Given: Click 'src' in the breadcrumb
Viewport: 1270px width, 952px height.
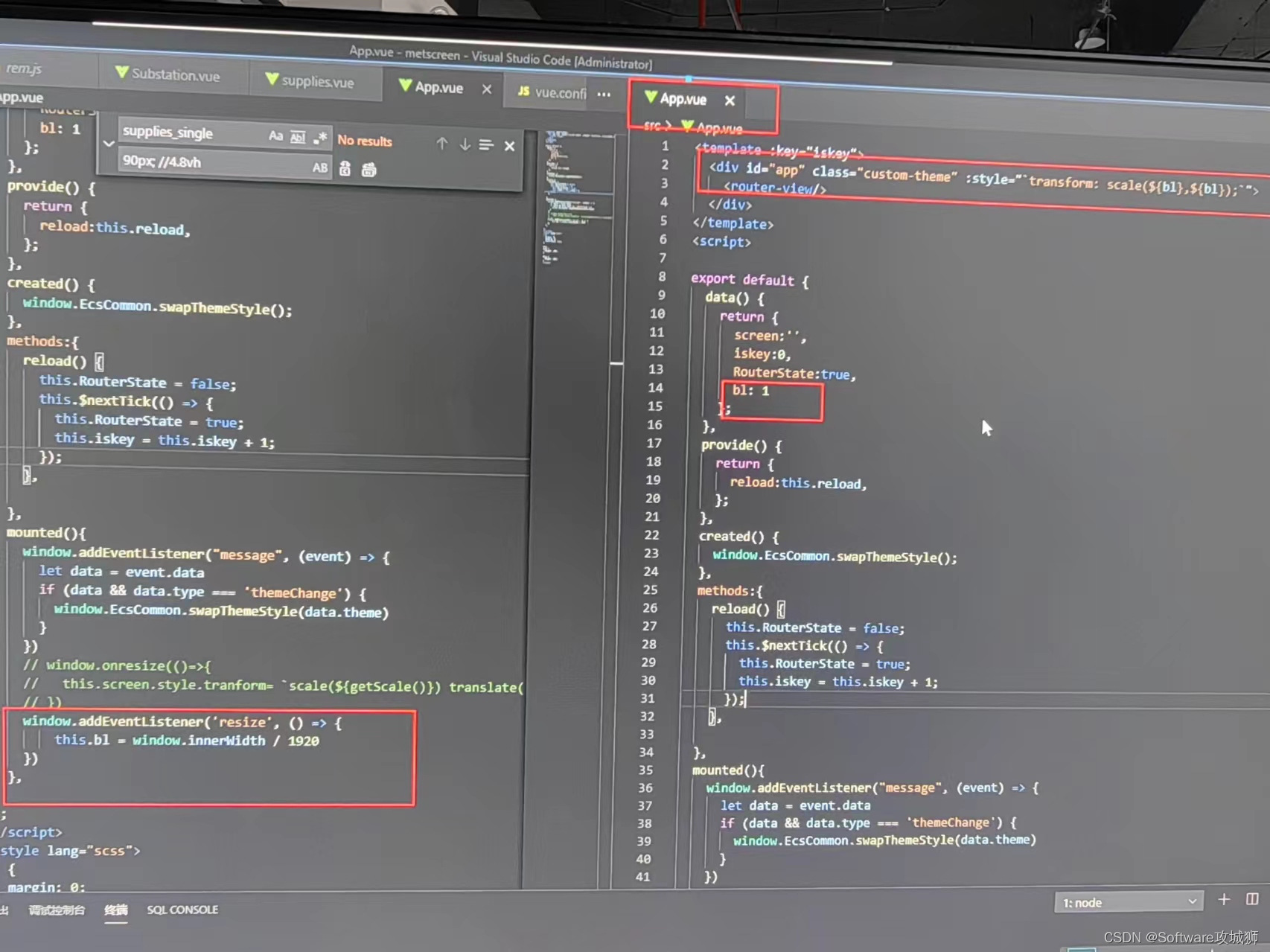Looking at the screenshot, I should tap(652, 126).
